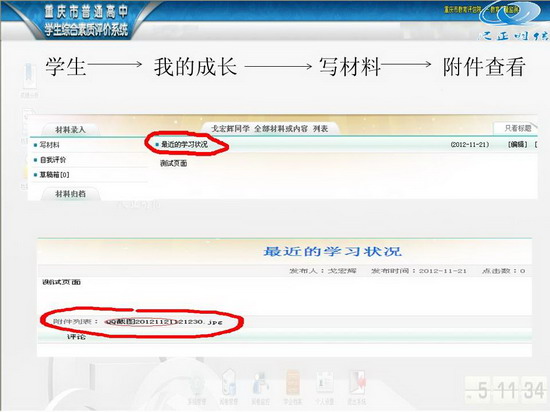This screenshot has width=550, height=412.
Task: Select 写材料 in the left menu
Action: tap(49, 145)
